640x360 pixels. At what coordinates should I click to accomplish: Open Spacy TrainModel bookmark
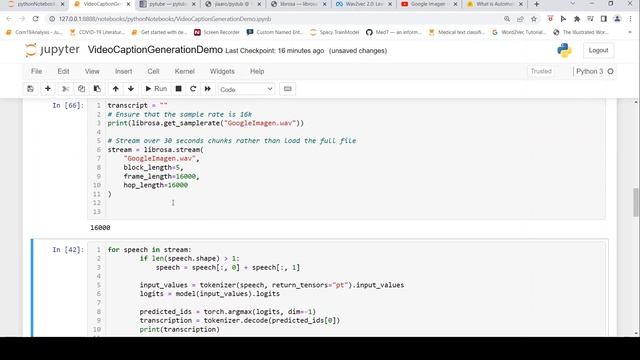335,32
